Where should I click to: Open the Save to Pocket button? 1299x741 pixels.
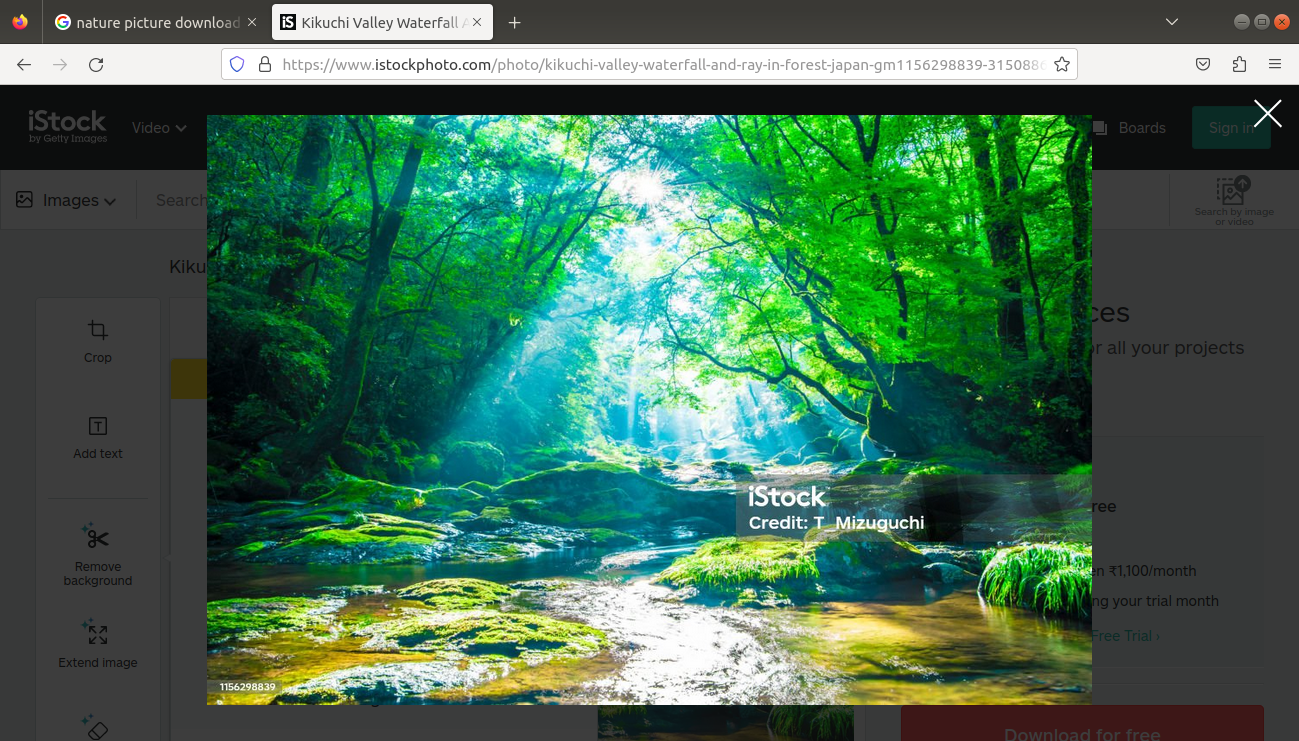(x=1203, y=64)
